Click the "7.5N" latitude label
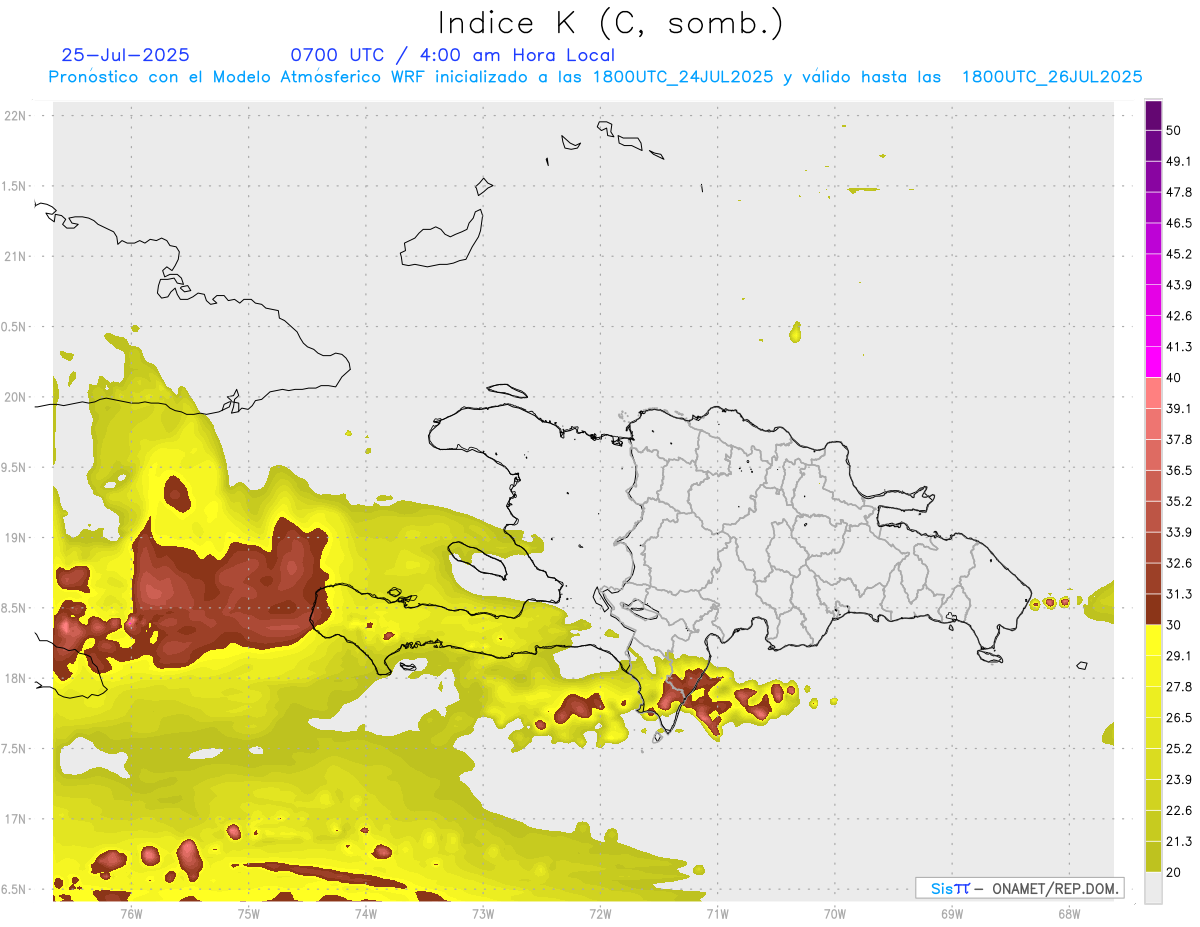The width and height of the screenshot is (1200, 927). click(x=15, y=748)
